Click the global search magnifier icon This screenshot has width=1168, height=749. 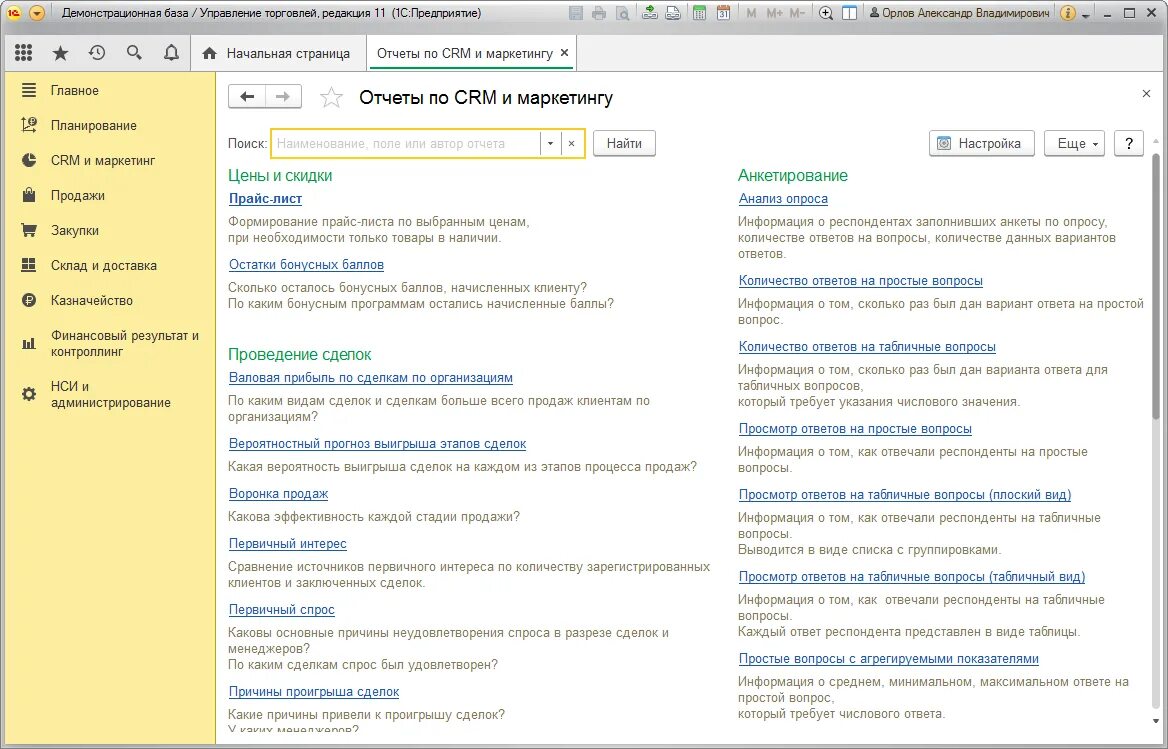tap(134, 52)
